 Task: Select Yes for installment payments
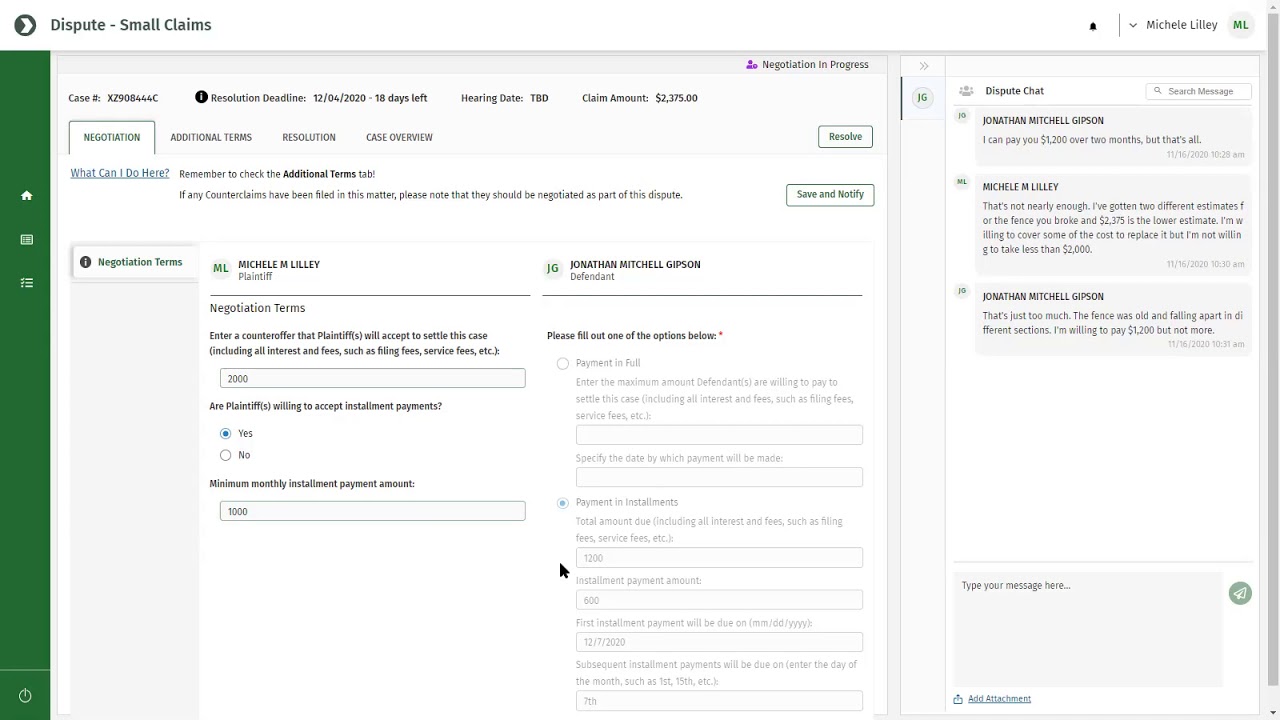coord(226,433)
